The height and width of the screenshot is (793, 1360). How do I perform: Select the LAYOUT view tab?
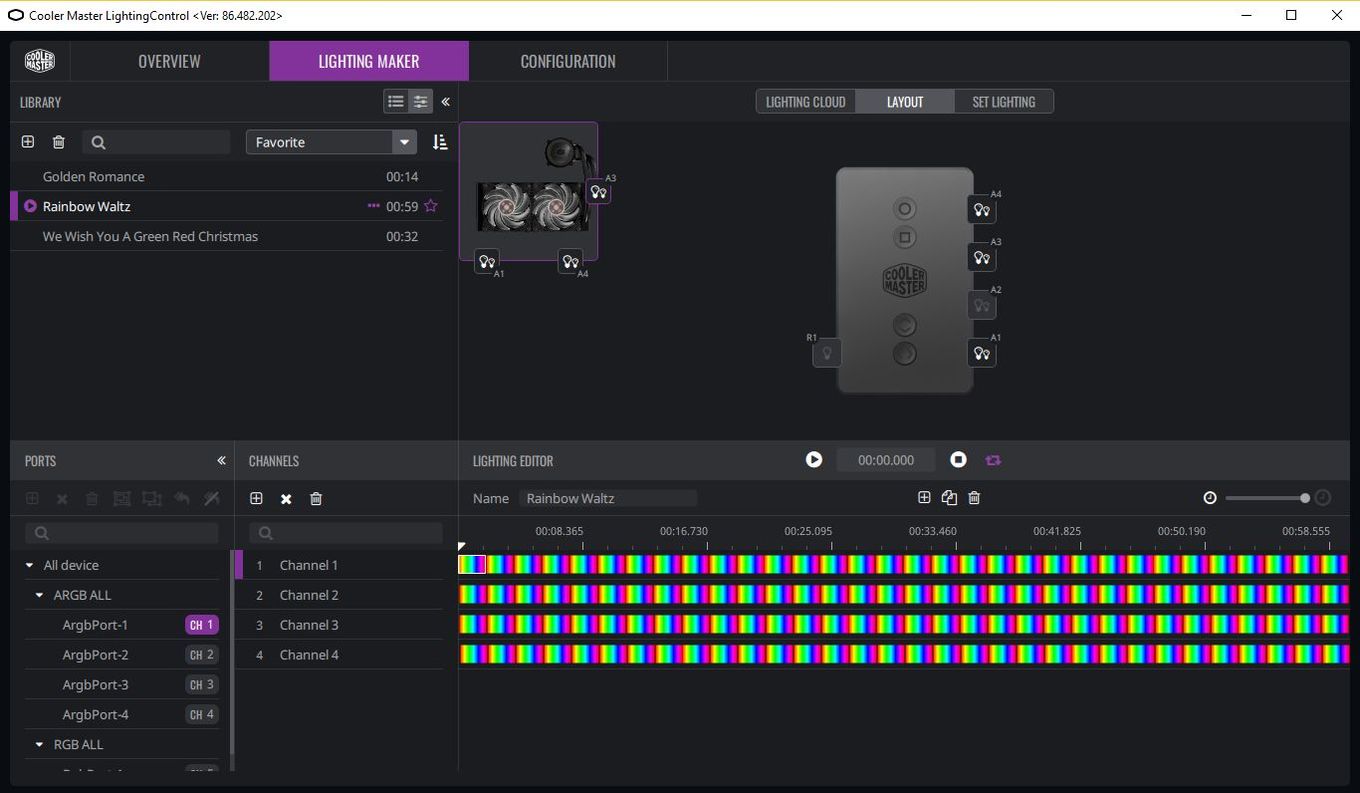pos(905,102)
